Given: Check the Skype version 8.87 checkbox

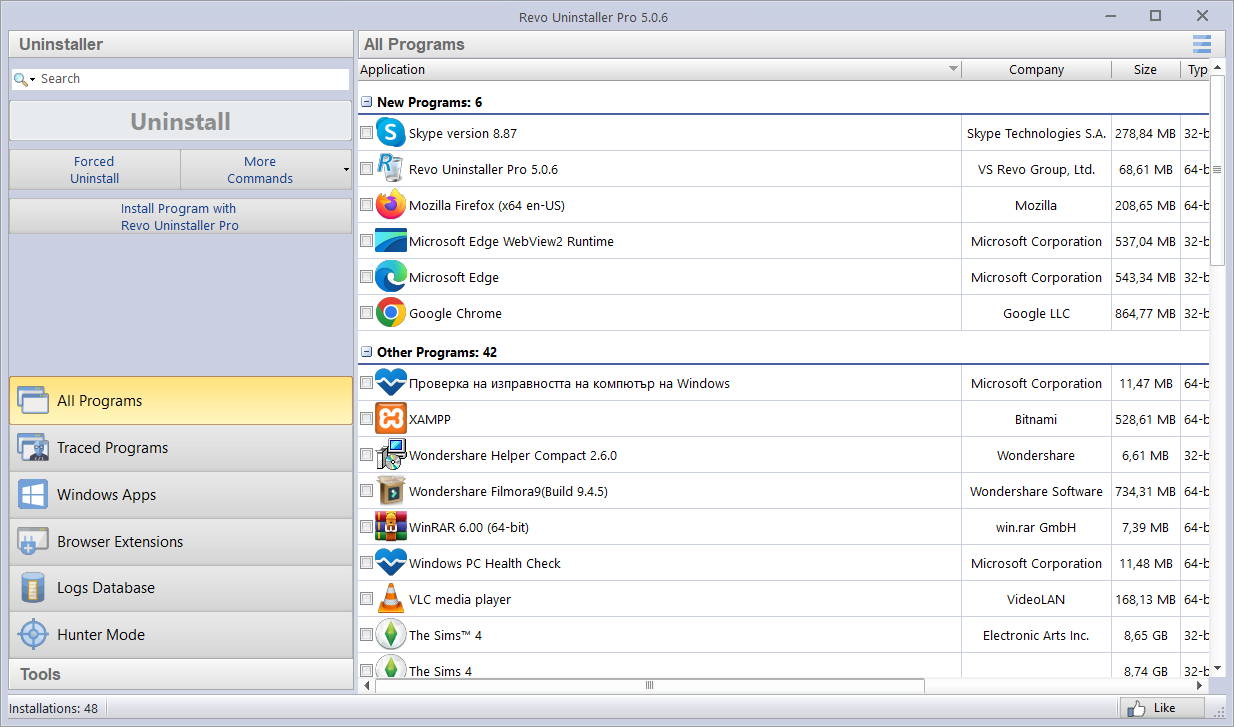Looking at the screenshot, I should pos(366,133).
